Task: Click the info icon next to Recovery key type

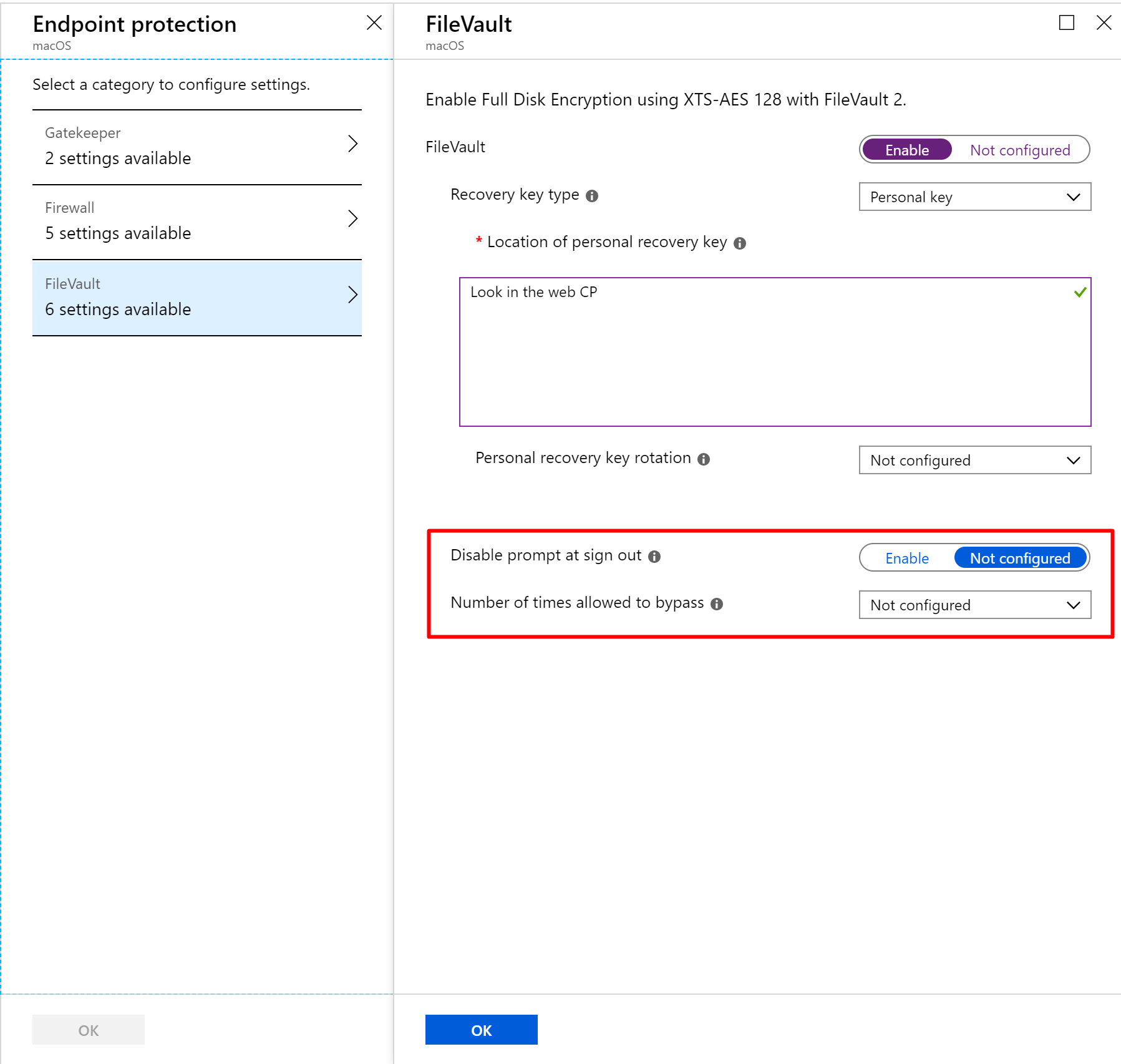Action: tap(593, 195)
